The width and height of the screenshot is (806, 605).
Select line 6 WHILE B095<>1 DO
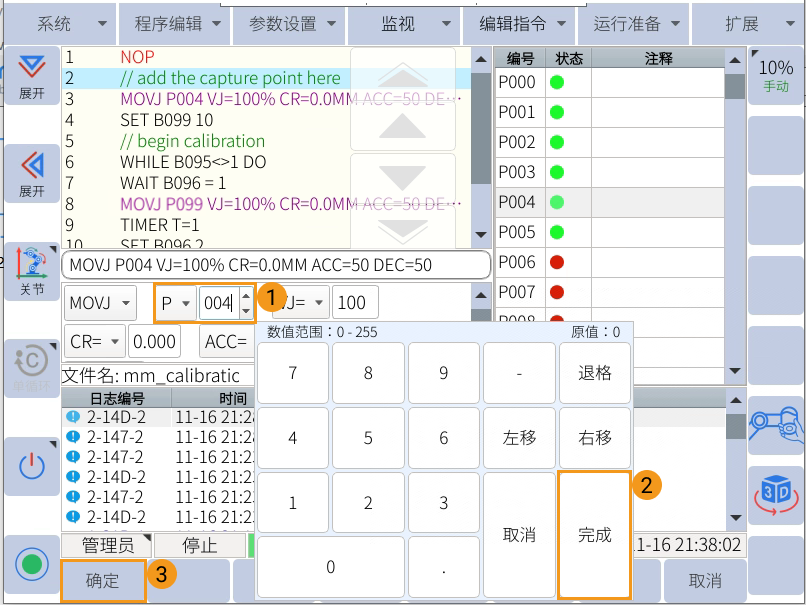click(x=266, y=162)
